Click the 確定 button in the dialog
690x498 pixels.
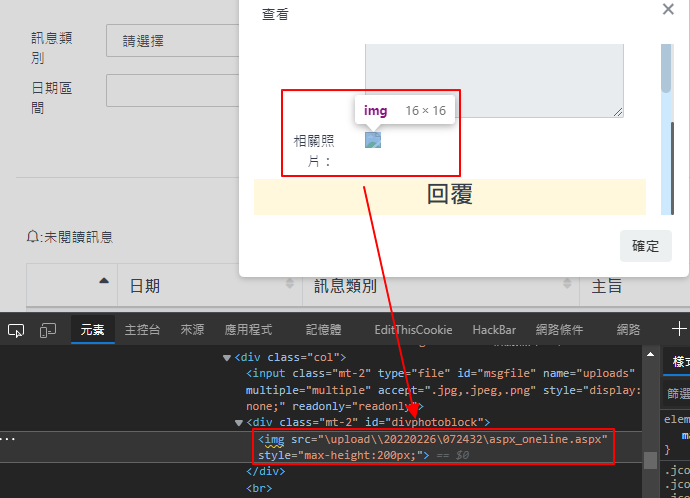[x=646, y=246]
